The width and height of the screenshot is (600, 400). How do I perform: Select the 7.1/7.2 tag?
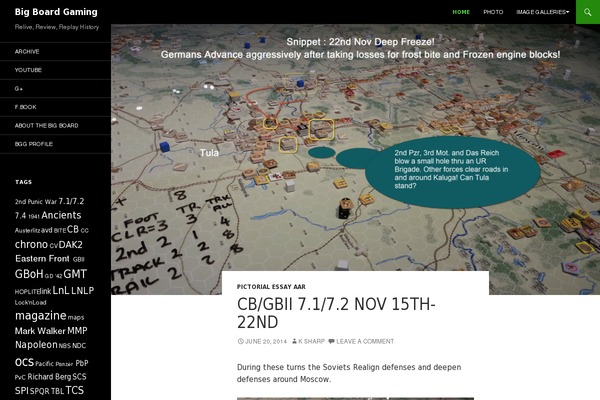tap(71, 201)
